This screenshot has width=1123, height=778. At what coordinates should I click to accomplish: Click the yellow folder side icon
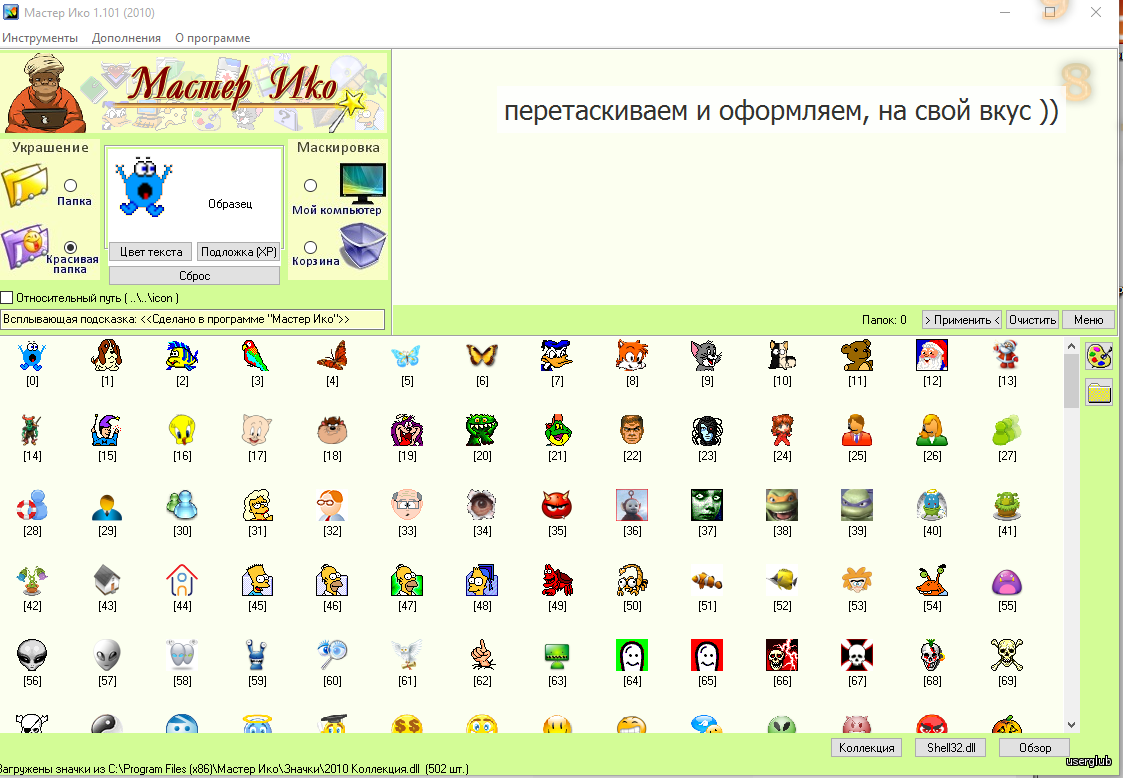[x=1099, y=393]
